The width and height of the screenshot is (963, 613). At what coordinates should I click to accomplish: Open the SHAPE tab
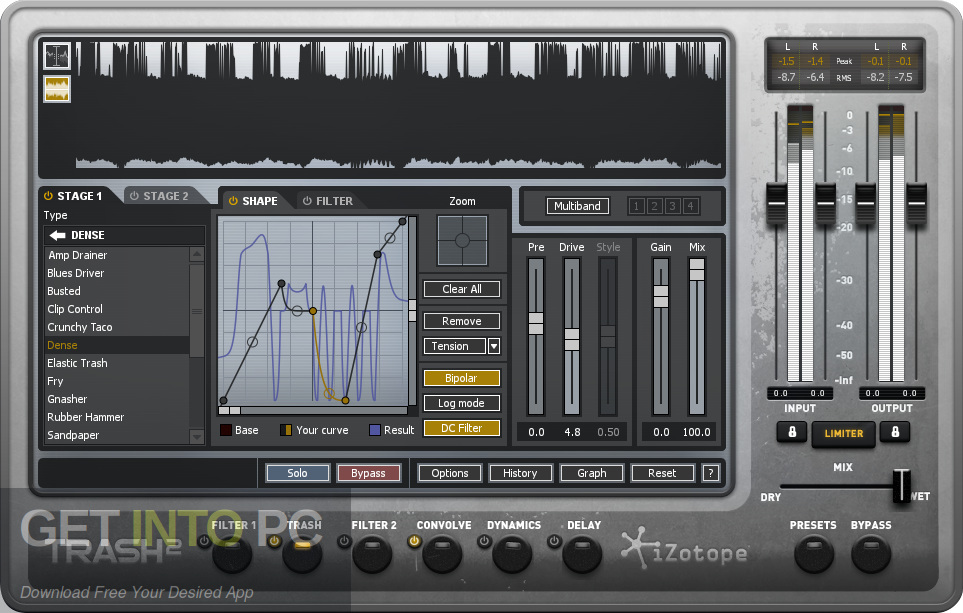[259, 201]
